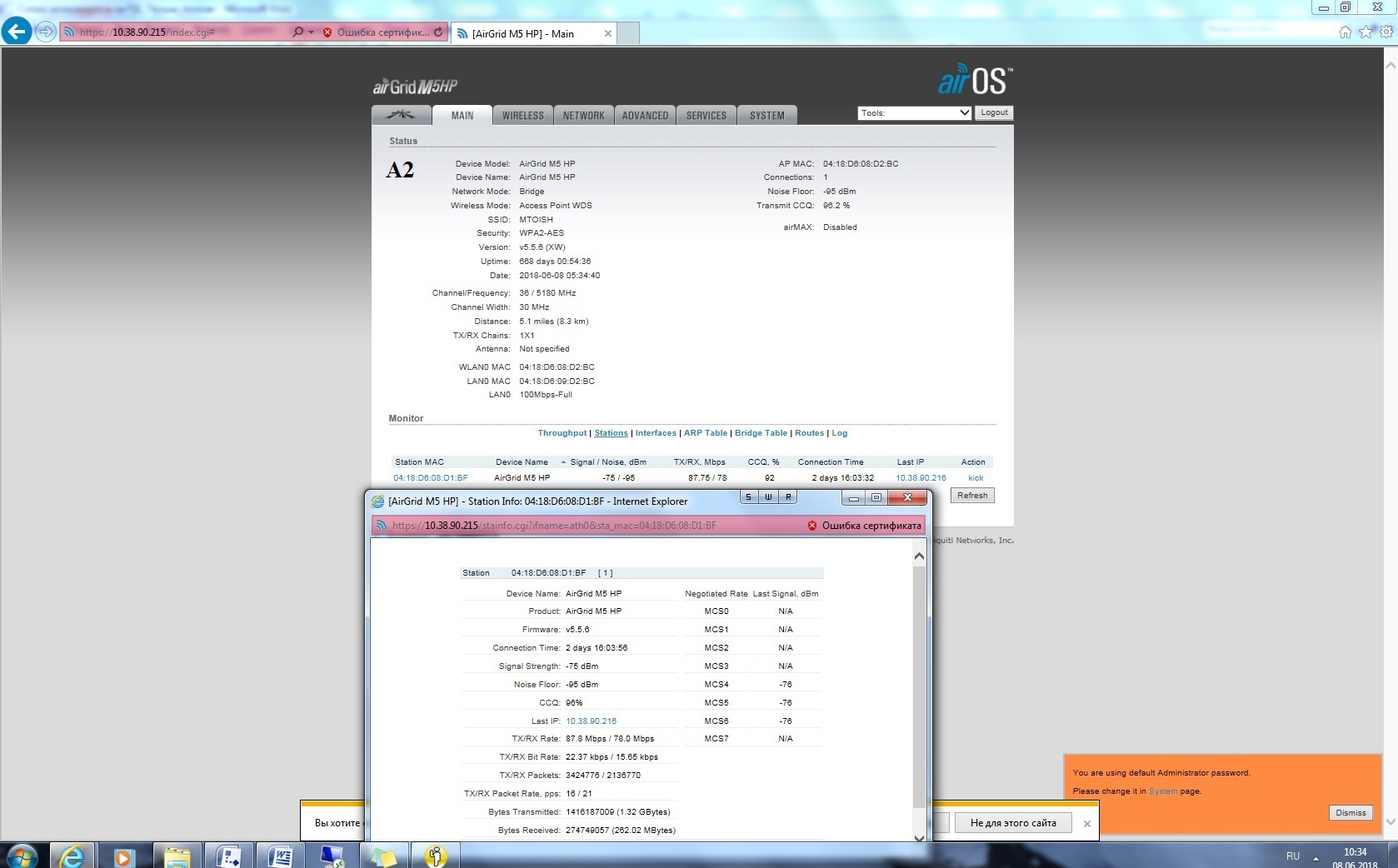Kick the connected station
Viewport: 1398px width, 868px height.
(x=976, y=478)
